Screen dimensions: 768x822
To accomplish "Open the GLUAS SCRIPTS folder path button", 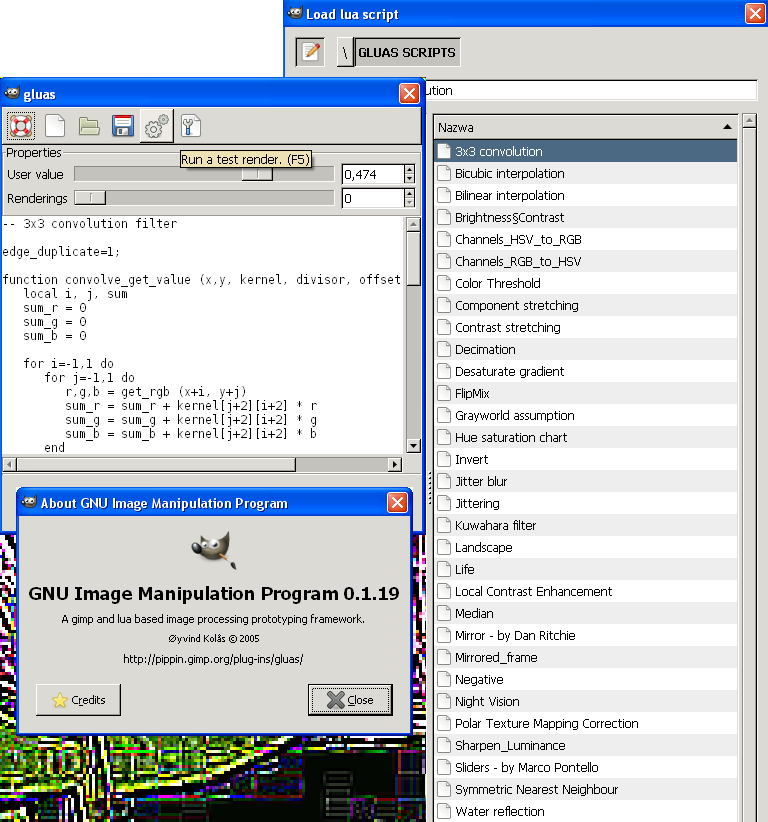I will click(x=407, y=52).
